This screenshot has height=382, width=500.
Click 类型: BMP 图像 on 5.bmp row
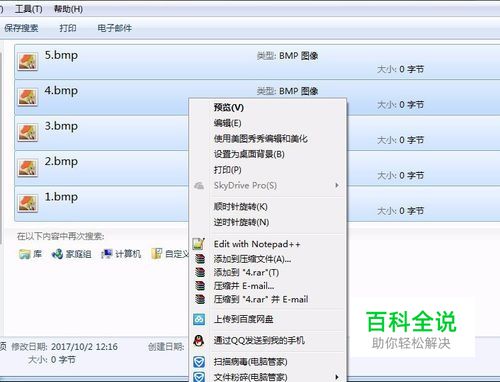[x=287, y=56]
